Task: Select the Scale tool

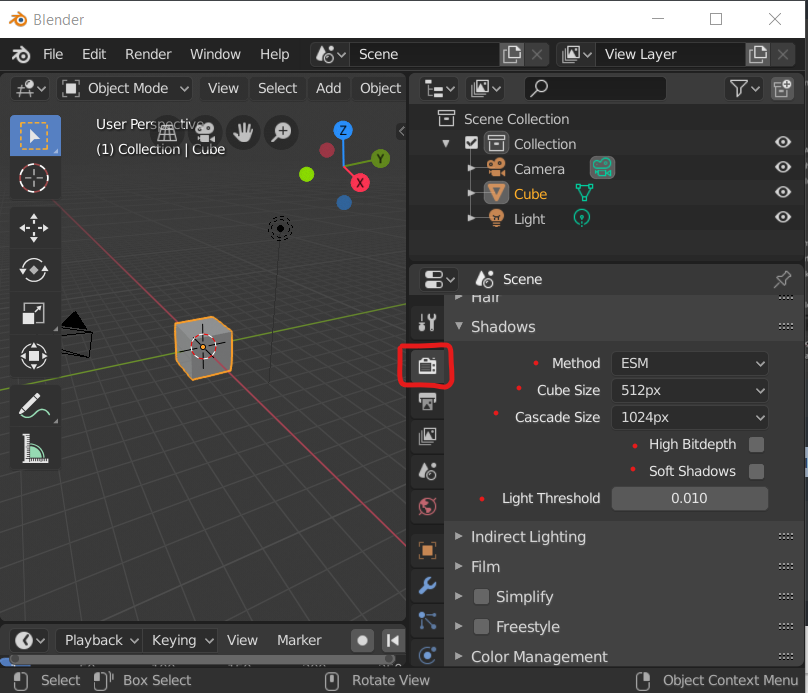Action: point(34,313)
